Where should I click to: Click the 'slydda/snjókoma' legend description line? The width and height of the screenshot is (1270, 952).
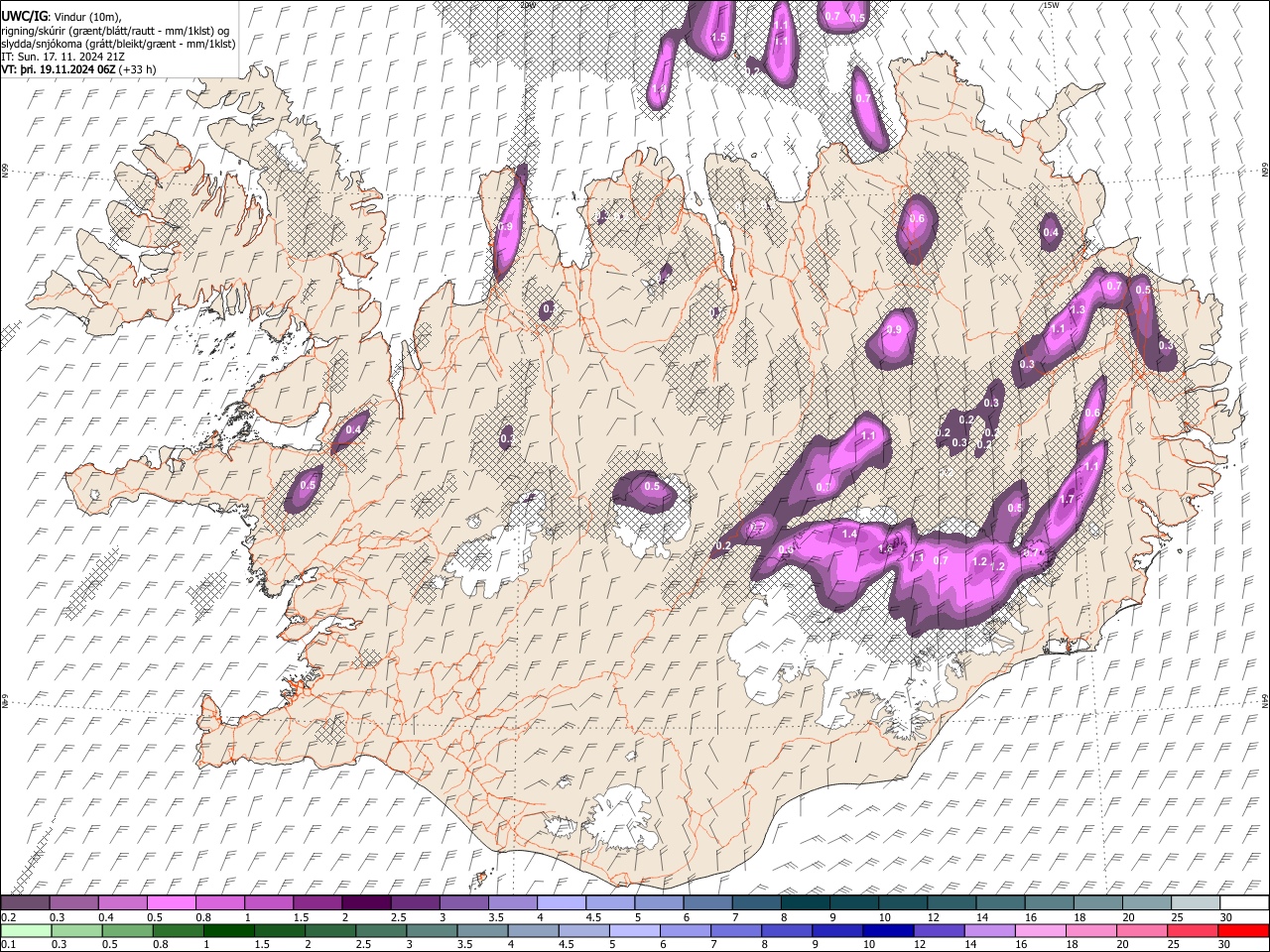point(118,44)
